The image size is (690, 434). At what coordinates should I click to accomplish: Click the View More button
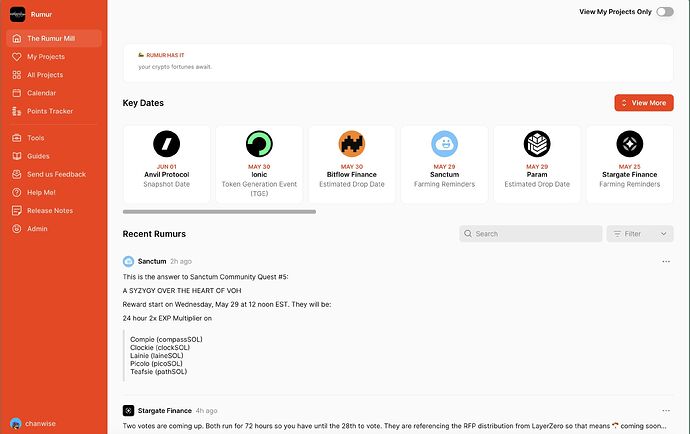[x=644, y=103]
